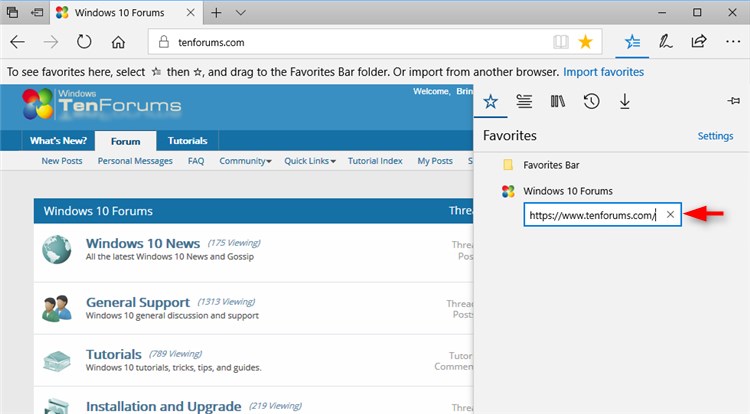Viewport: 750px width, 414px height.
Task: Select the Favorites star tab in hub
Action: tap(490, 101)
